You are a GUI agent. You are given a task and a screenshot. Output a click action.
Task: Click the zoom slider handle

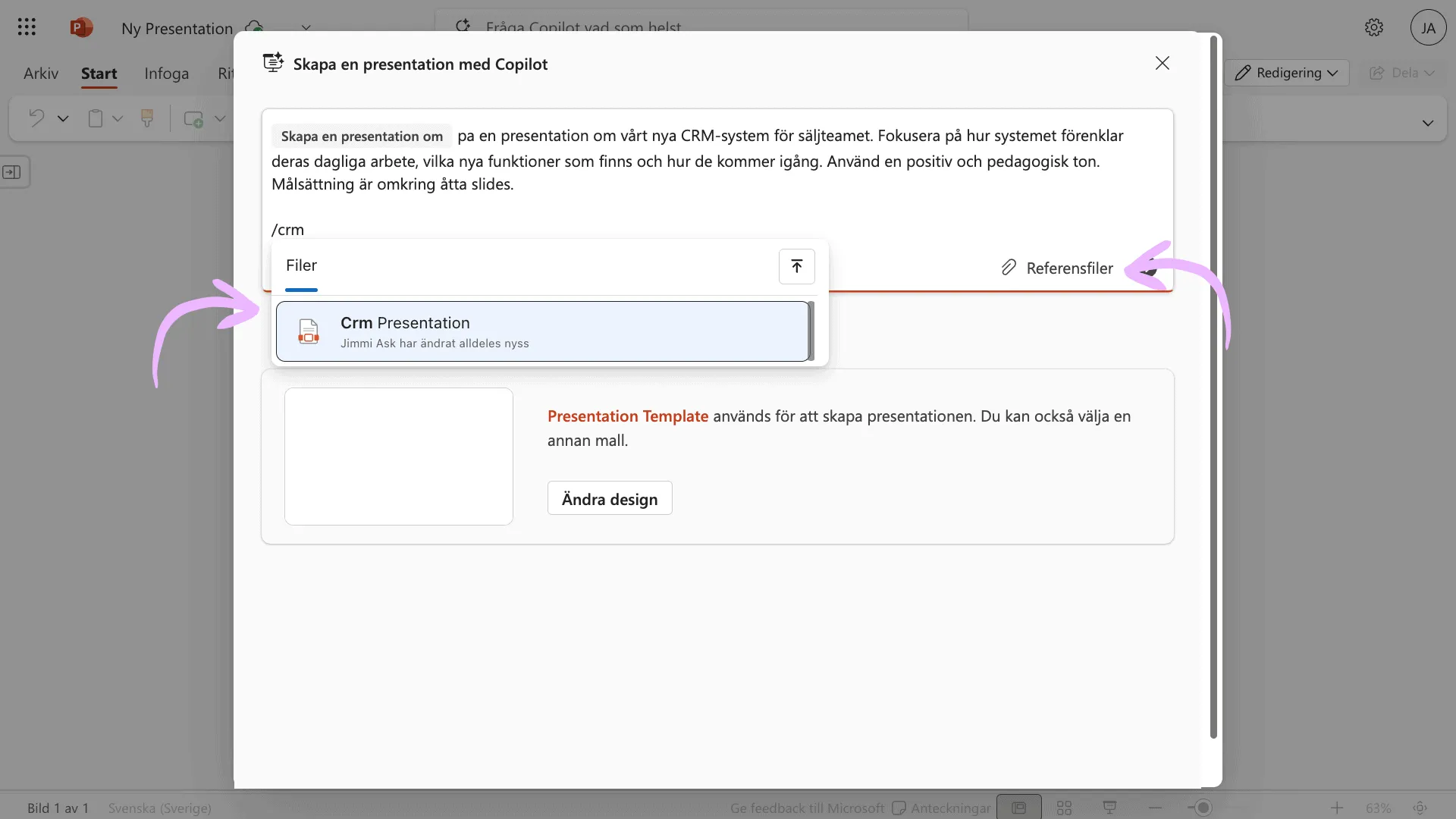click(x=1203, y=808)
